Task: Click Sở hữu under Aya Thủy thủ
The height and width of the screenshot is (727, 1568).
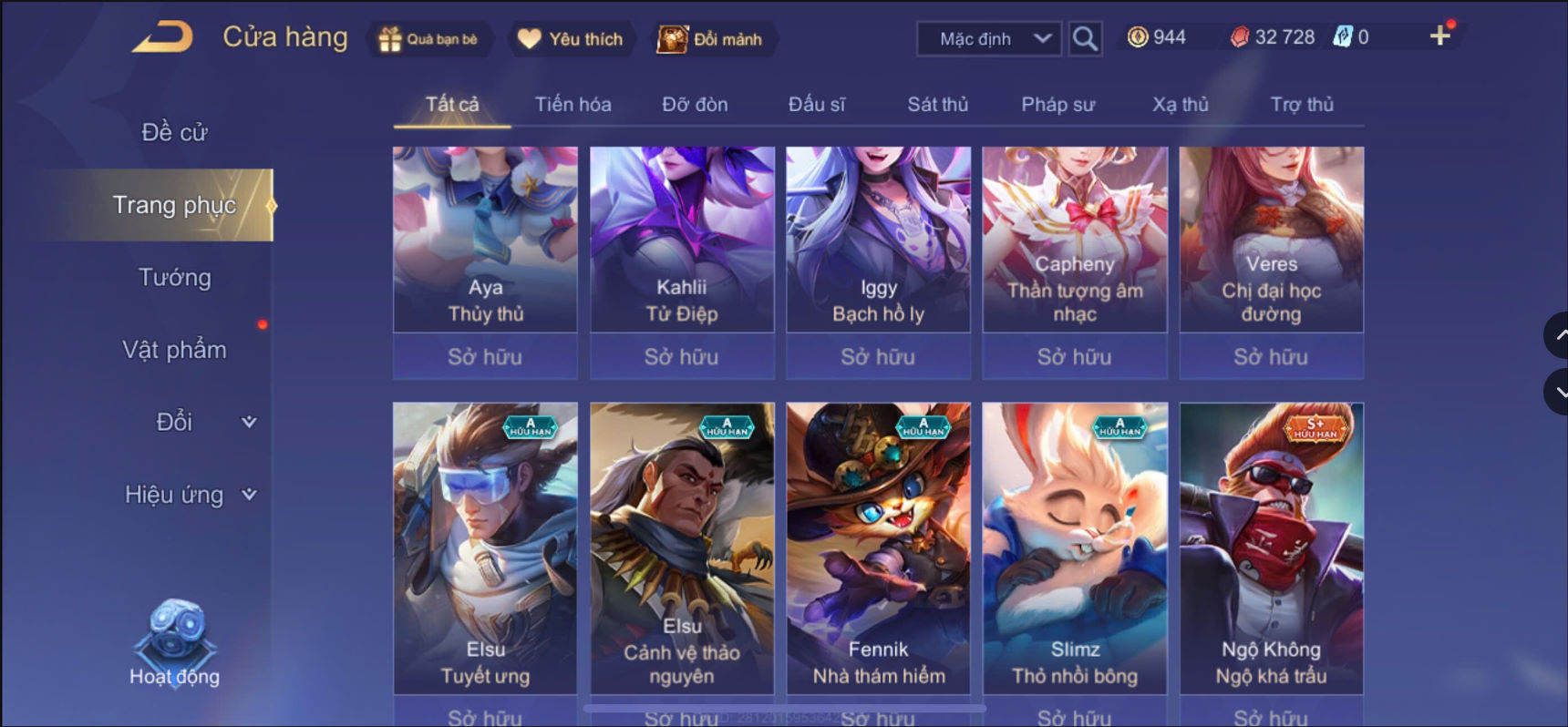Action: pyautogui.click(x=485, y=356)
